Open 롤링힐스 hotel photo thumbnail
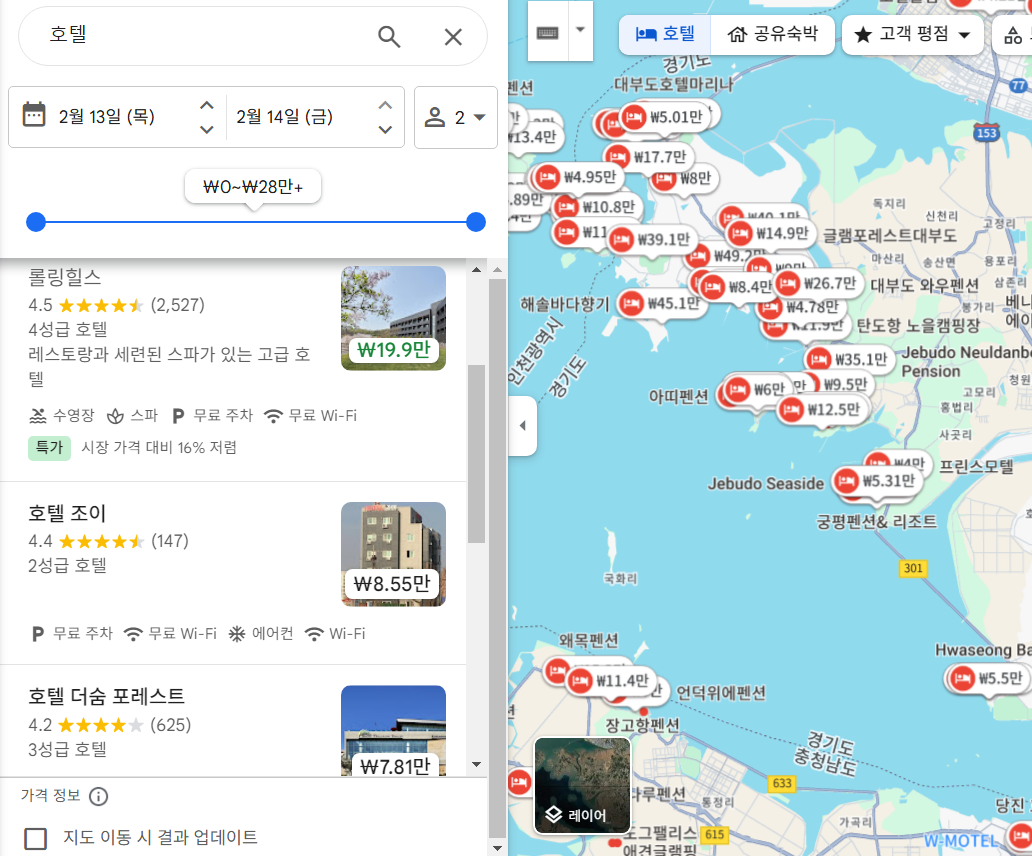This screenshot has width=1032, height=856. 393,318
